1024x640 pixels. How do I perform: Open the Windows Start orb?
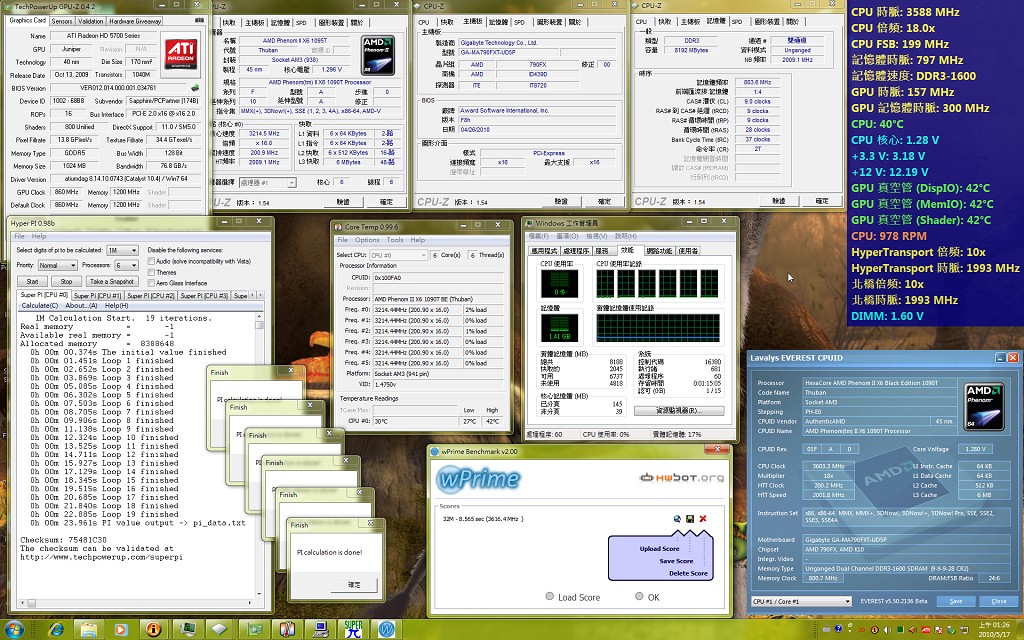point(14,629)
